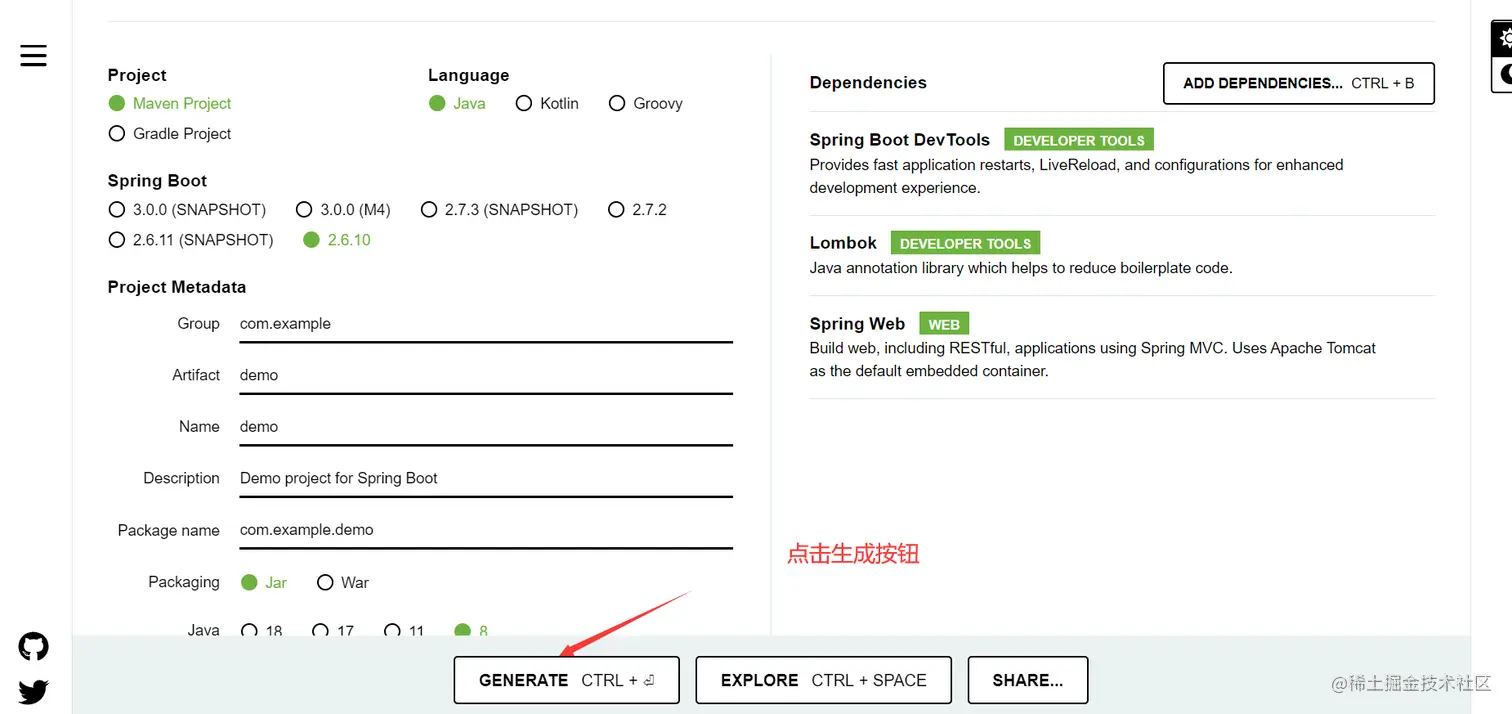
Task: Select Lombok dependency entry
Action: [x=1122, y=255]
